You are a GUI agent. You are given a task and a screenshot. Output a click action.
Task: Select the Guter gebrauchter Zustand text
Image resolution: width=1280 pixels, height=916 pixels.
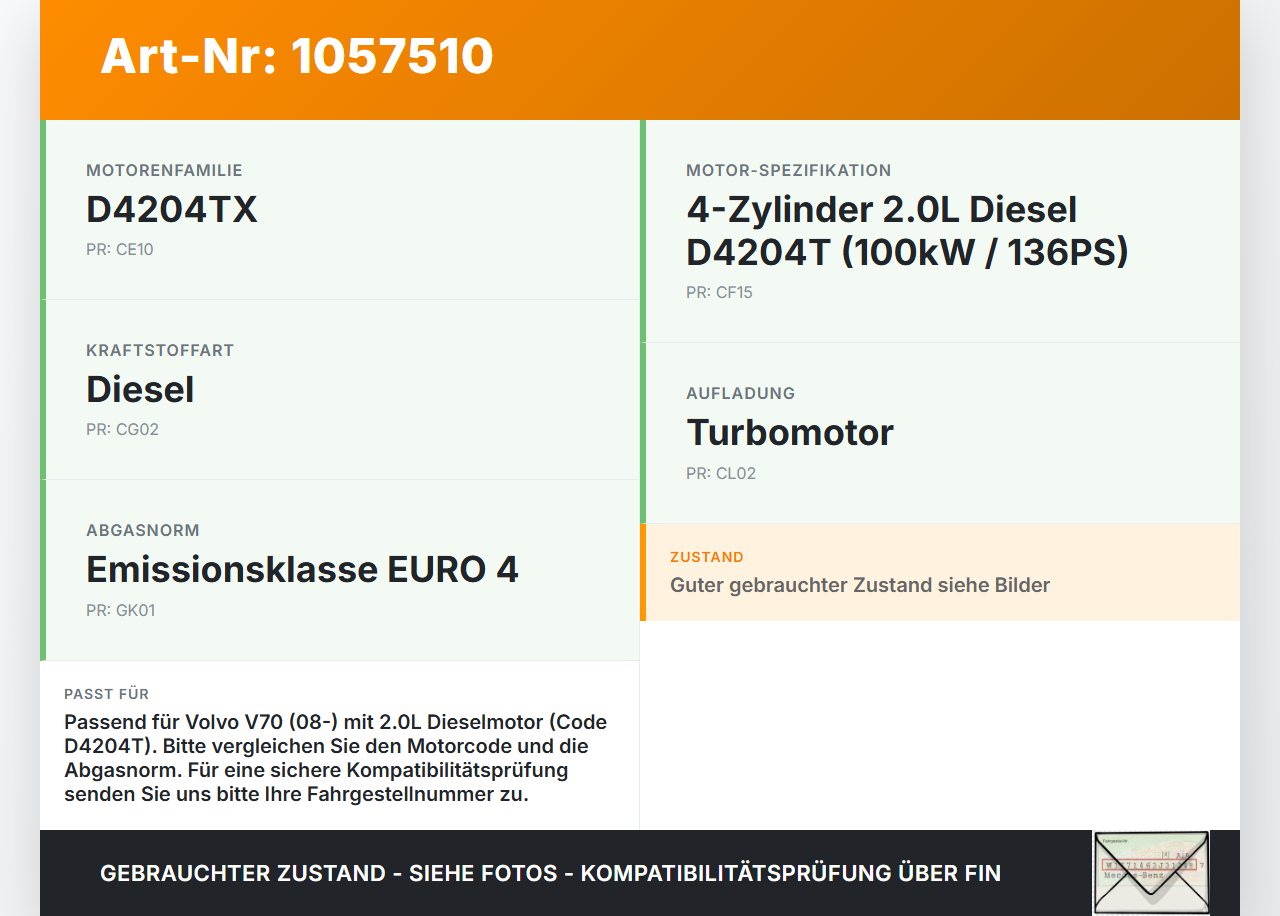860,585
